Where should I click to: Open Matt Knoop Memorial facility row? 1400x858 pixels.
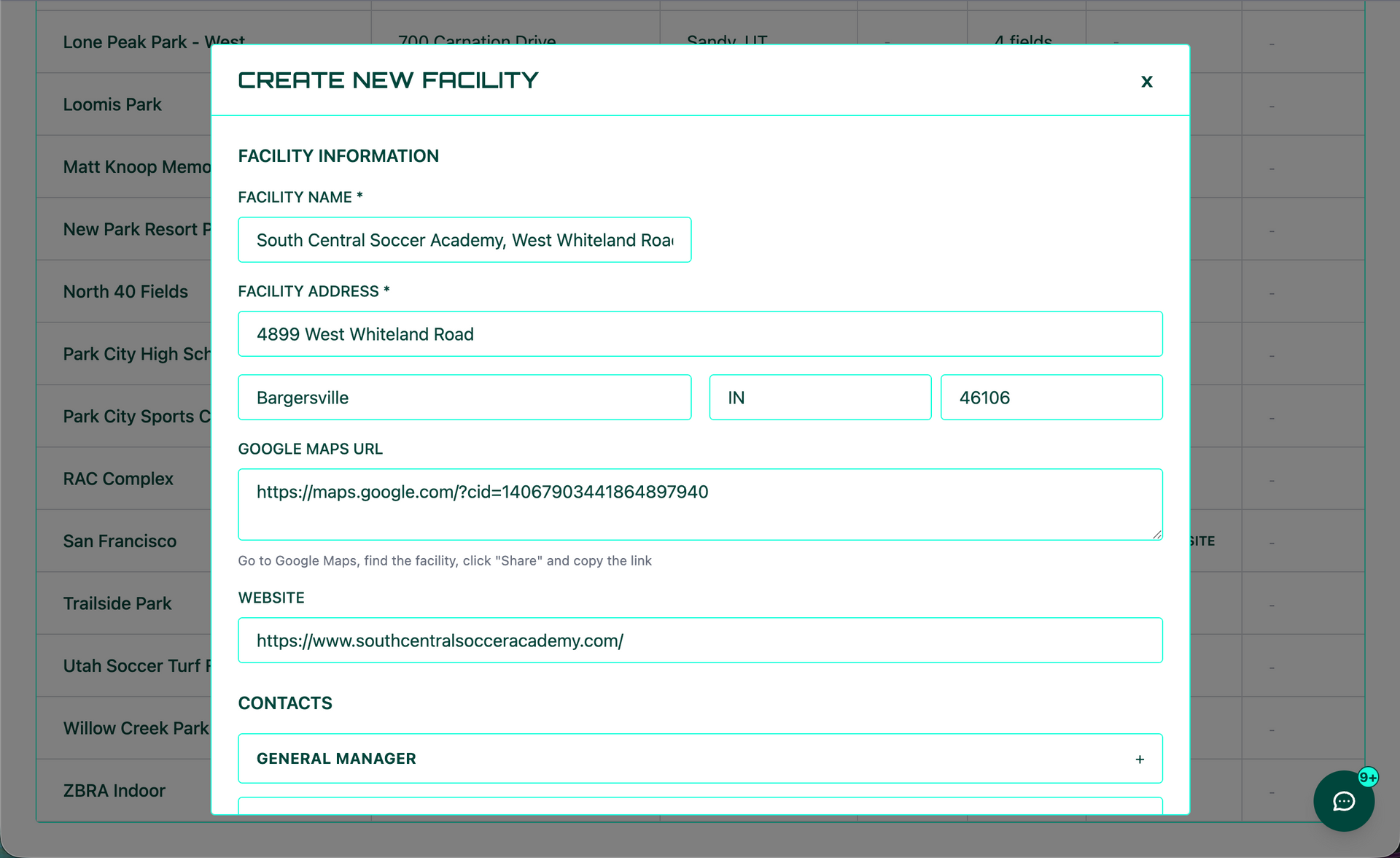point(137,167)
